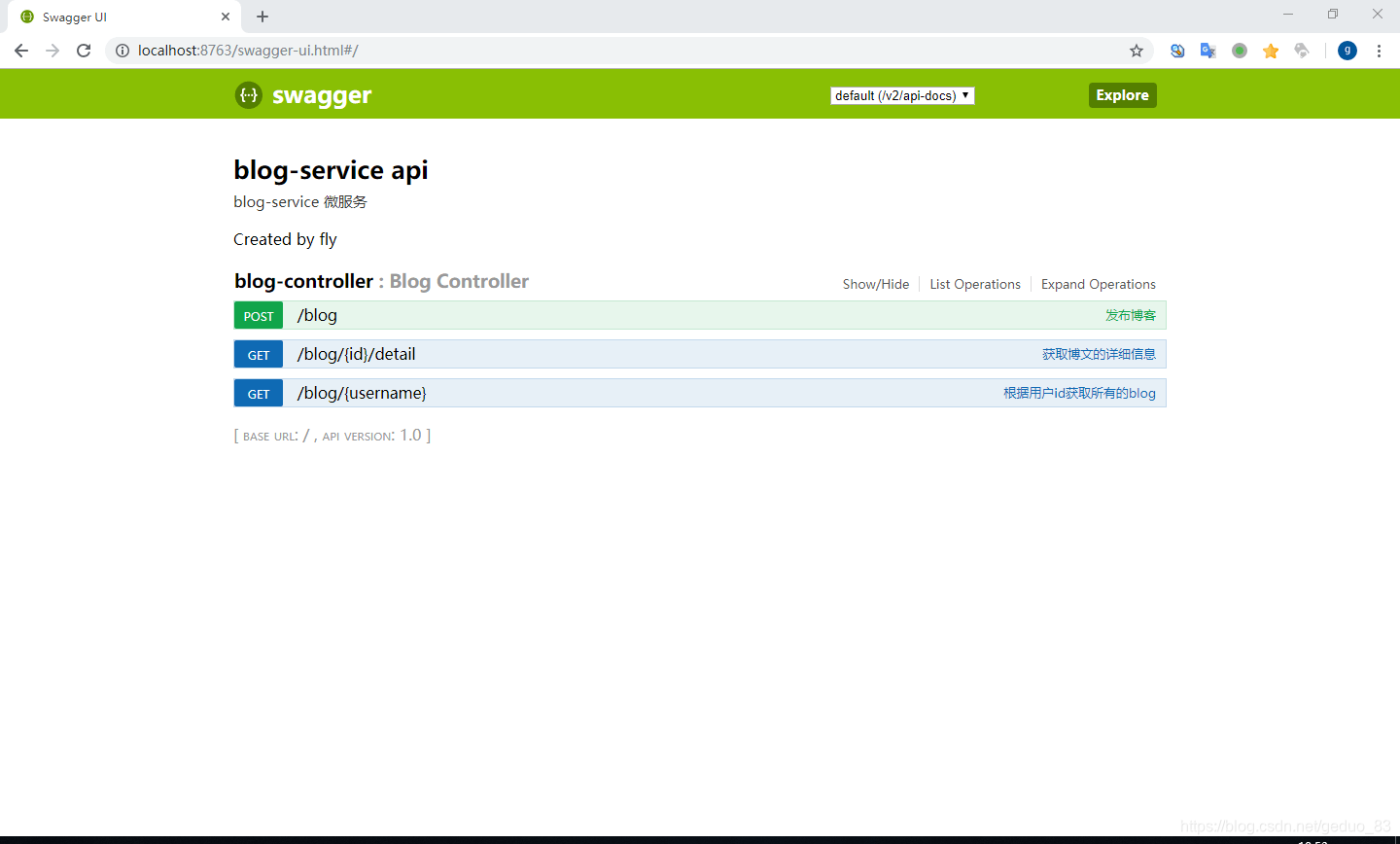The width and height of the screenshot is (1400, 844).
Task: Click the 'Created by fly' text
Action: coord(285,239)
